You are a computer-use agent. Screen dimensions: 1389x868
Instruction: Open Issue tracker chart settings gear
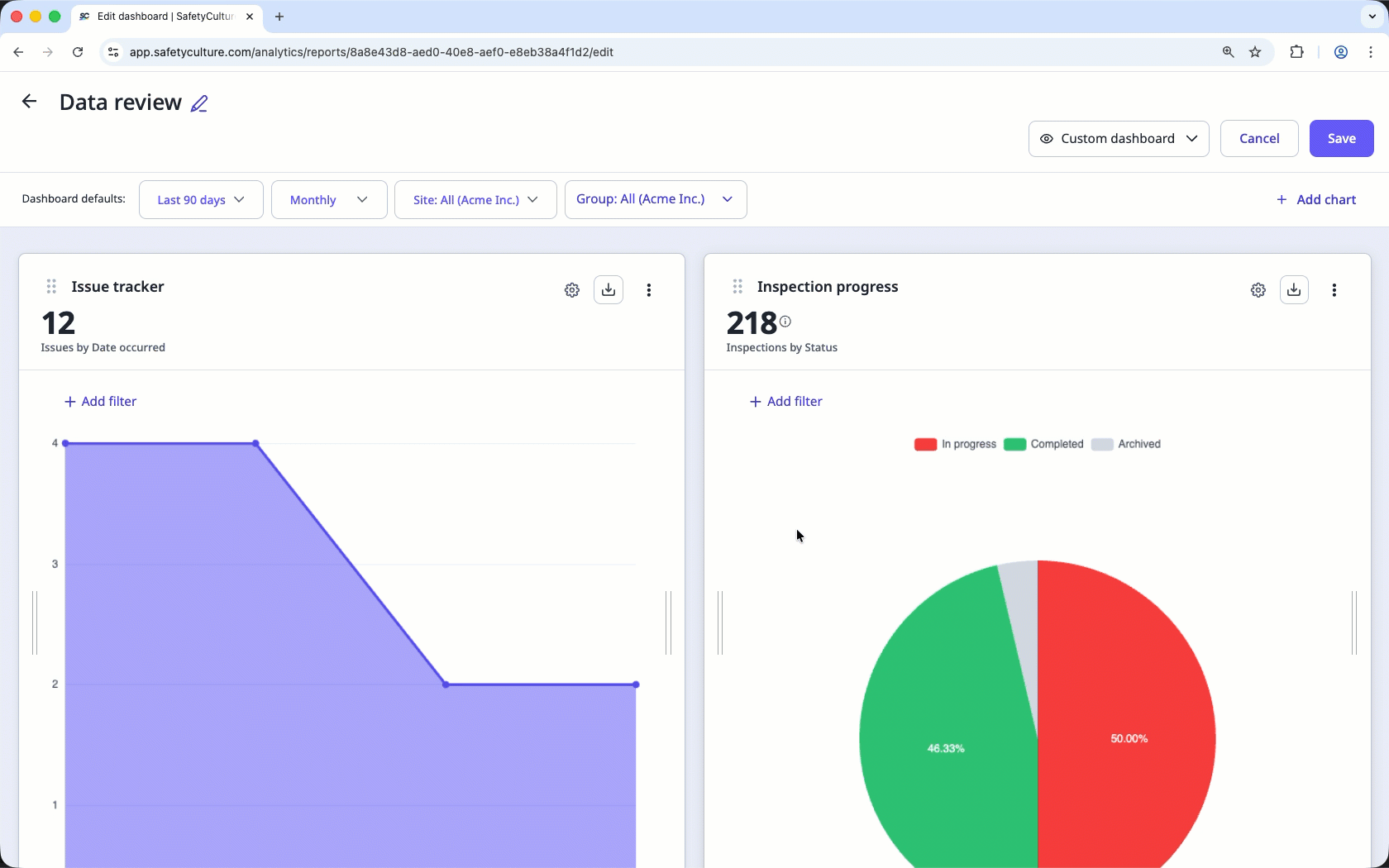[x=572, y=290]
